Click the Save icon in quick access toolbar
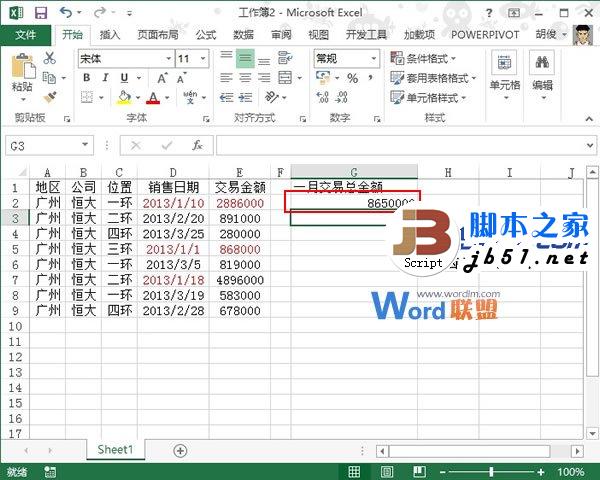Screen dimensions: 600x480 click(40, 12)
